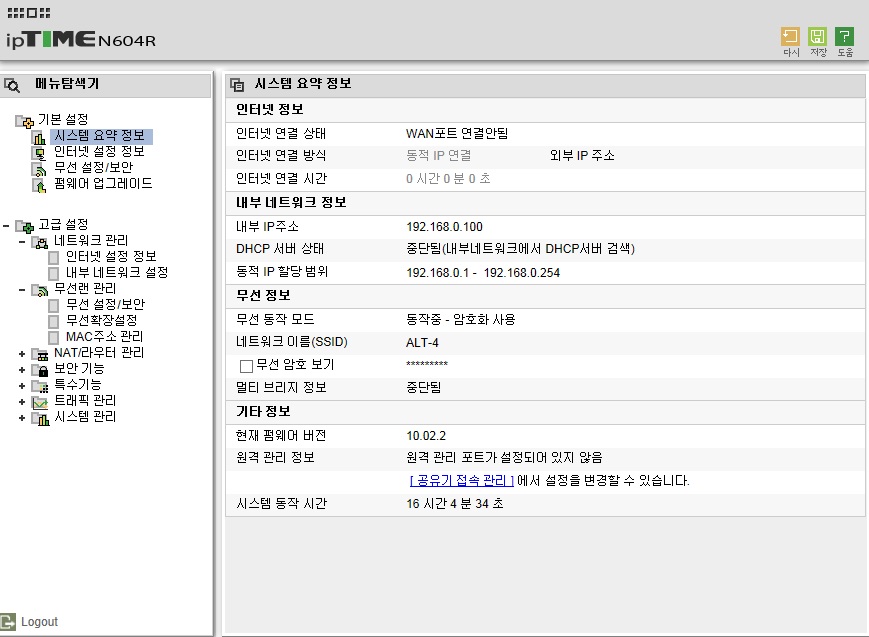Click the firmware version 10.02.2

pos(426,436)
